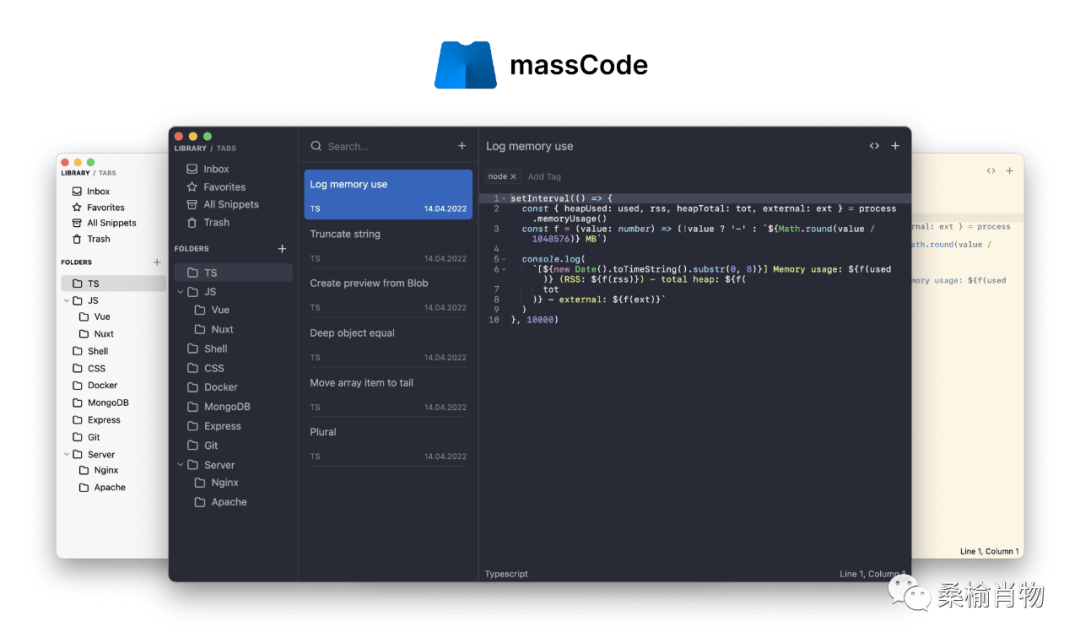Add a new snippet with the plus icon beside search
The image size is (1080, 643).
[462, 146]
